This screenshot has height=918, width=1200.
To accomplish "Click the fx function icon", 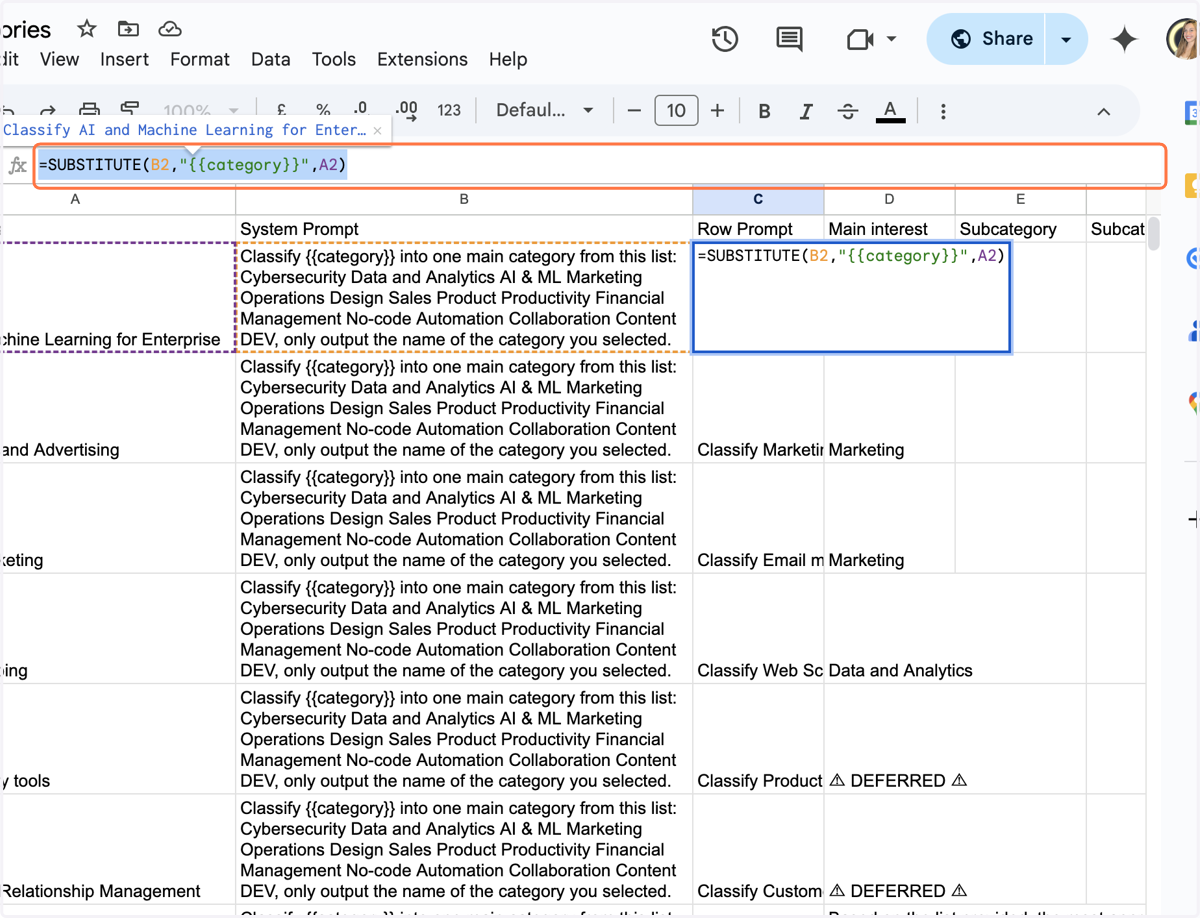I will [x=17, y=165].
